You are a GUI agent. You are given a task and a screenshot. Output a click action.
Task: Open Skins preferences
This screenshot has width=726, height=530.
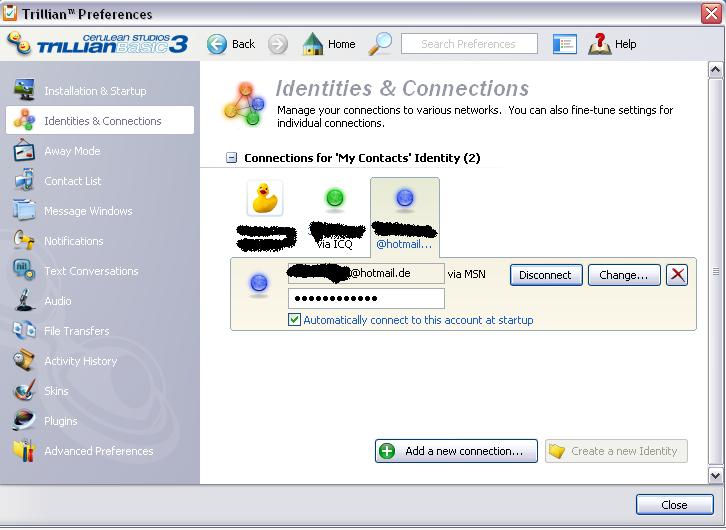pyautogui.click(x=100, y=390)
